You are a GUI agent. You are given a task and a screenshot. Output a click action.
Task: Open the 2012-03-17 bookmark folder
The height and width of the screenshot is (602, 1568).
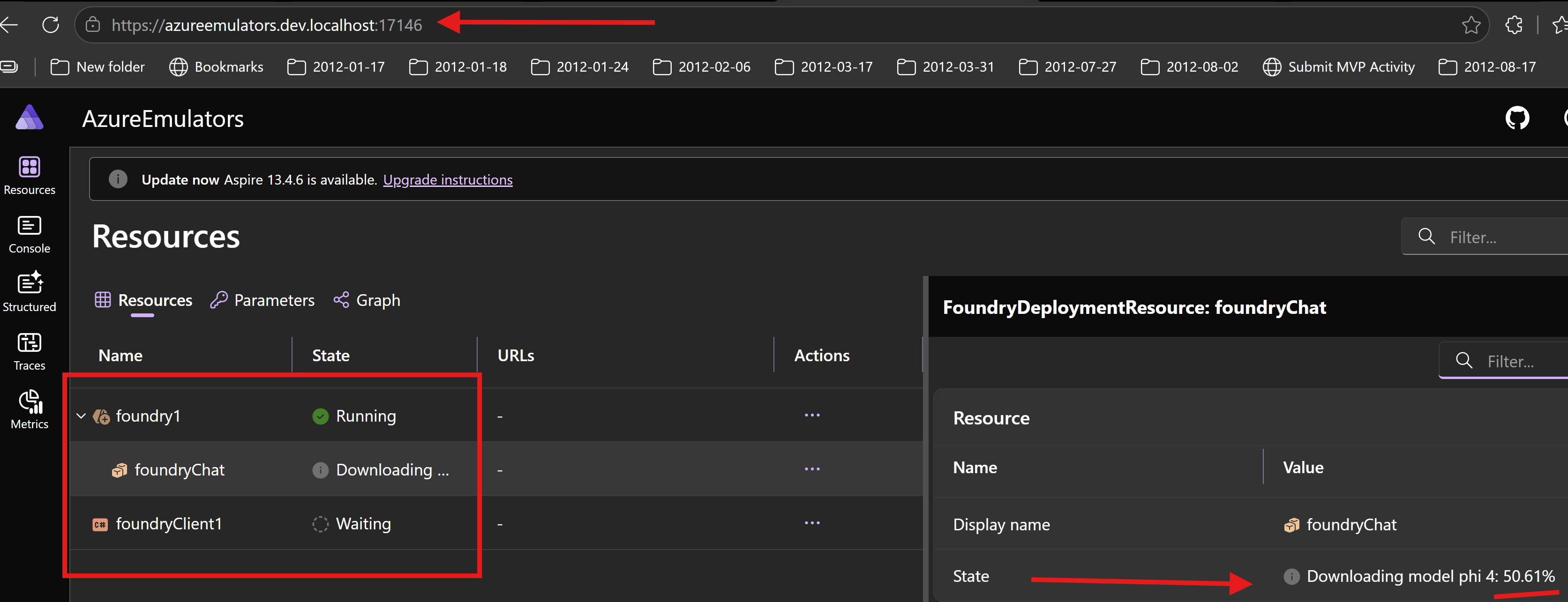824,67
